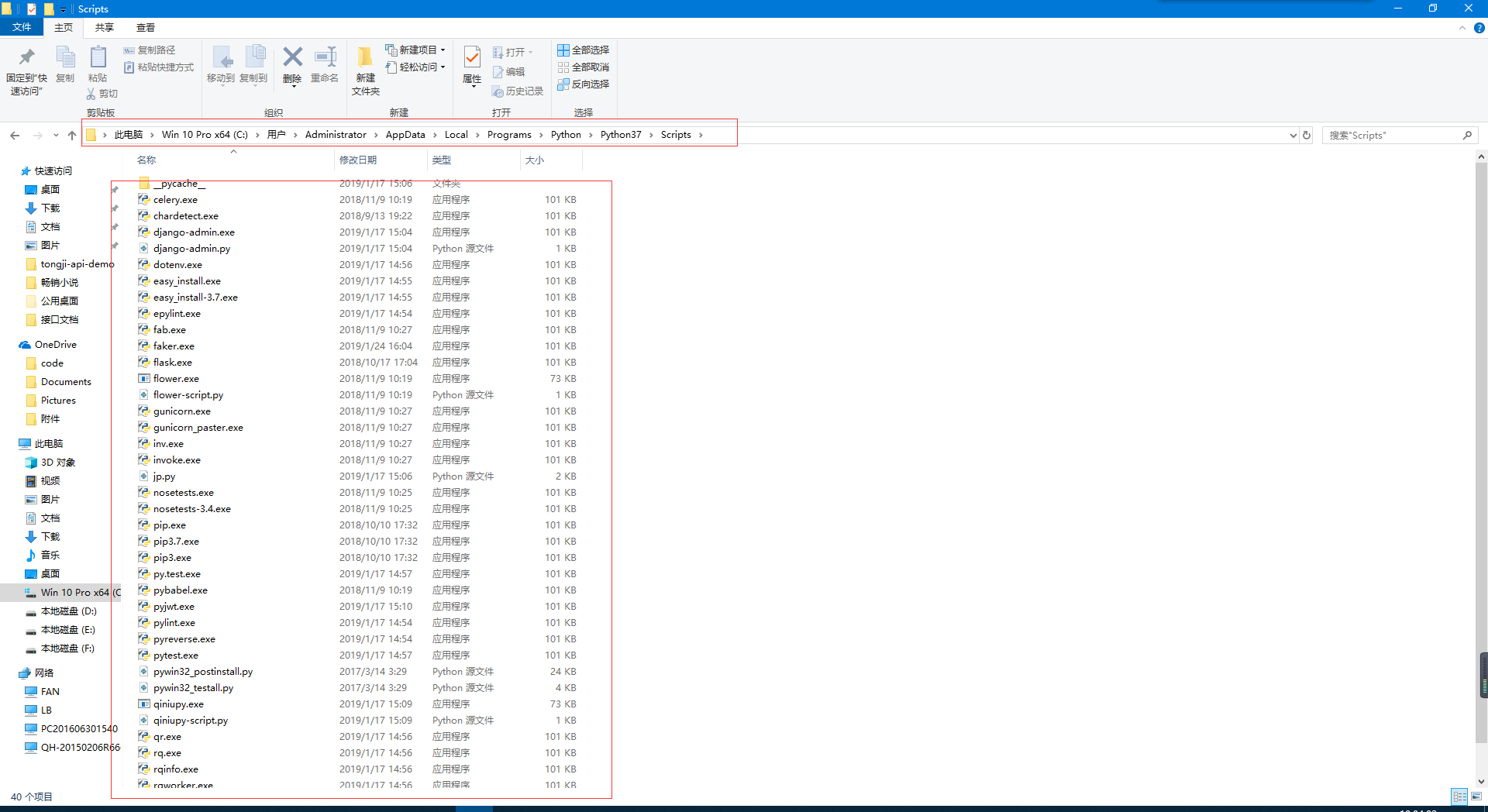Screen dimensions: 1488x812
Task: Select pywin32_postinstall.py file
Action: (x=203, y=672)
